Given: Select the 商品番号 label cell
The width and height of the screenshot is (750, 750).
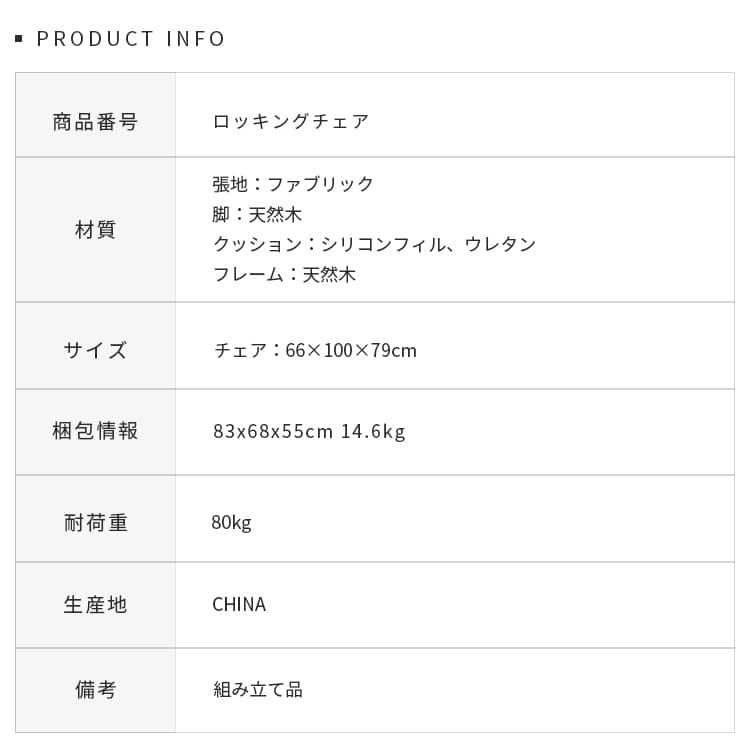Looking at the screenshot, I should pos(95,122).
